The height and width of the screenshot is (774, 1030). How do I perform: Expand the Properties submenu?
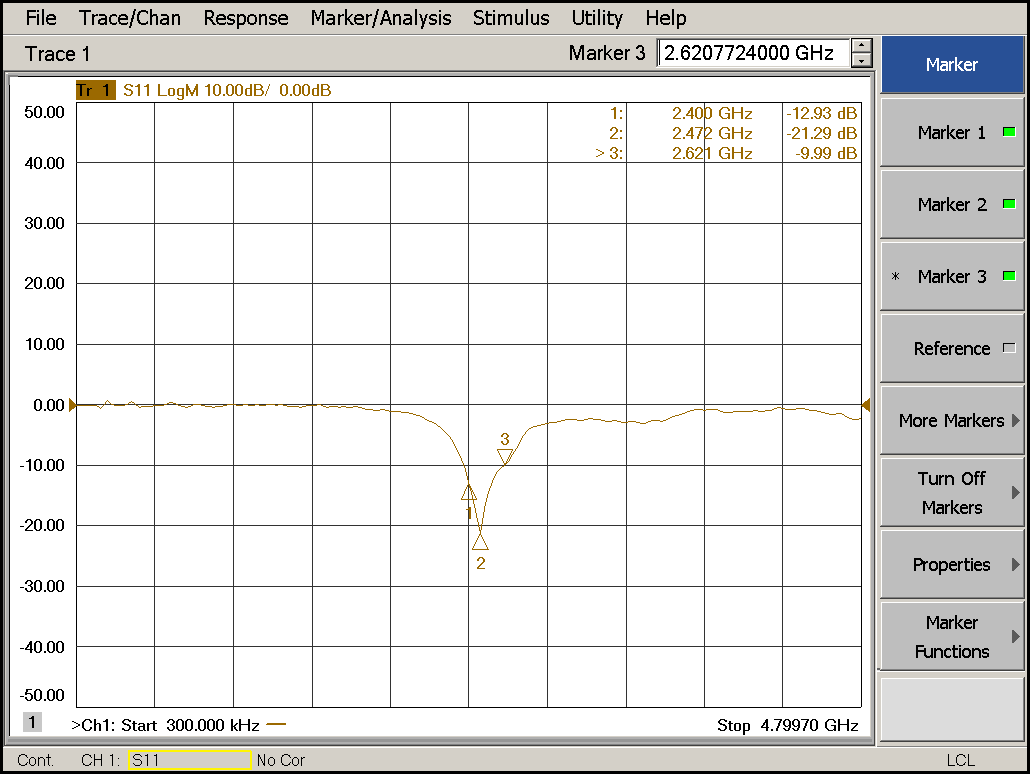(x=952, y=564)
